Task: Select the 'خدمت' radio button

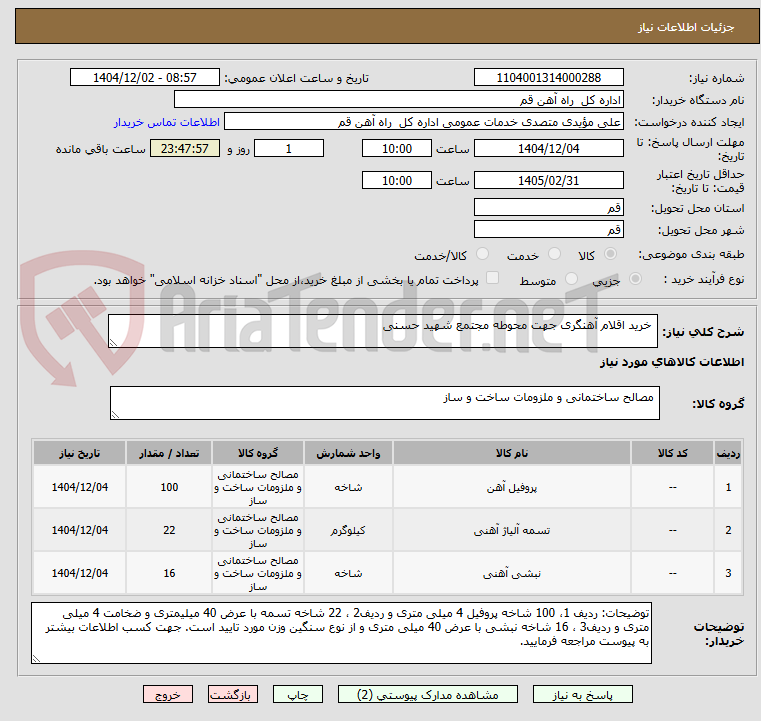Action: pyautogui.click(x=554, y=254)
